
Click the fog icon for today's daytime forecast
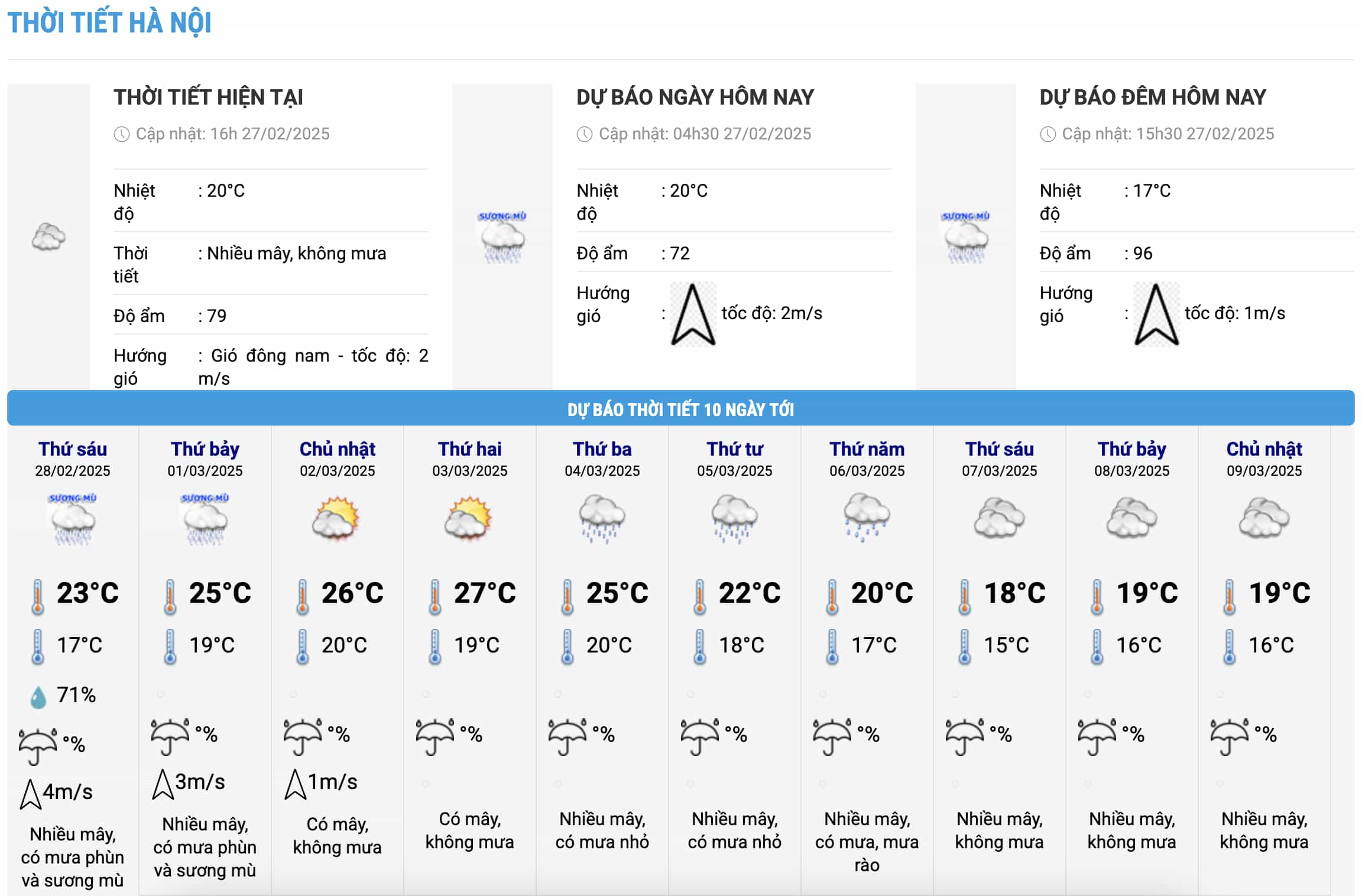click(502, 237)
